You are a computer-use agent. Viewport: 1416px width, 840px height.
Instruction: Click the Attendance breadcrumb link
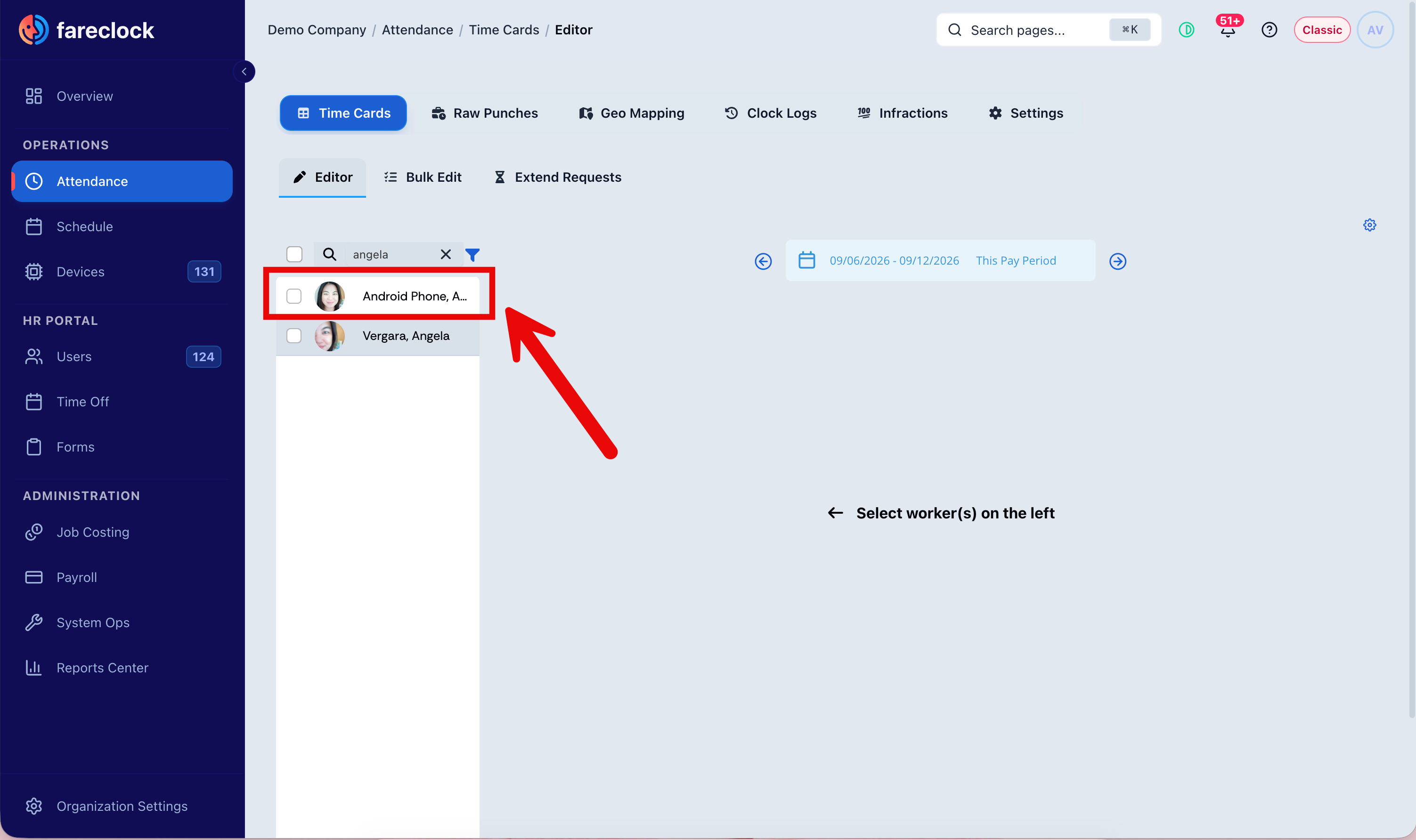pos(417,30)
